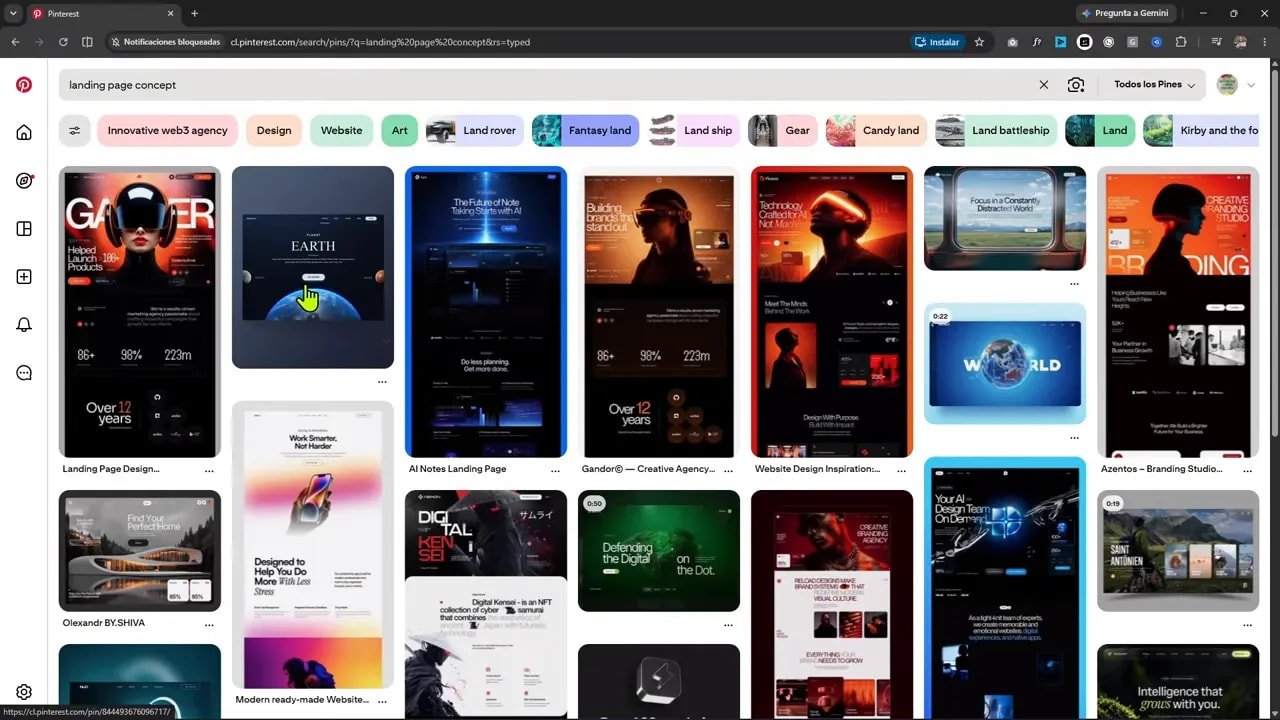Screen dimensions: 1280x720
Task: Close the Pinterest browser tab
Action: tap(170, 14)
